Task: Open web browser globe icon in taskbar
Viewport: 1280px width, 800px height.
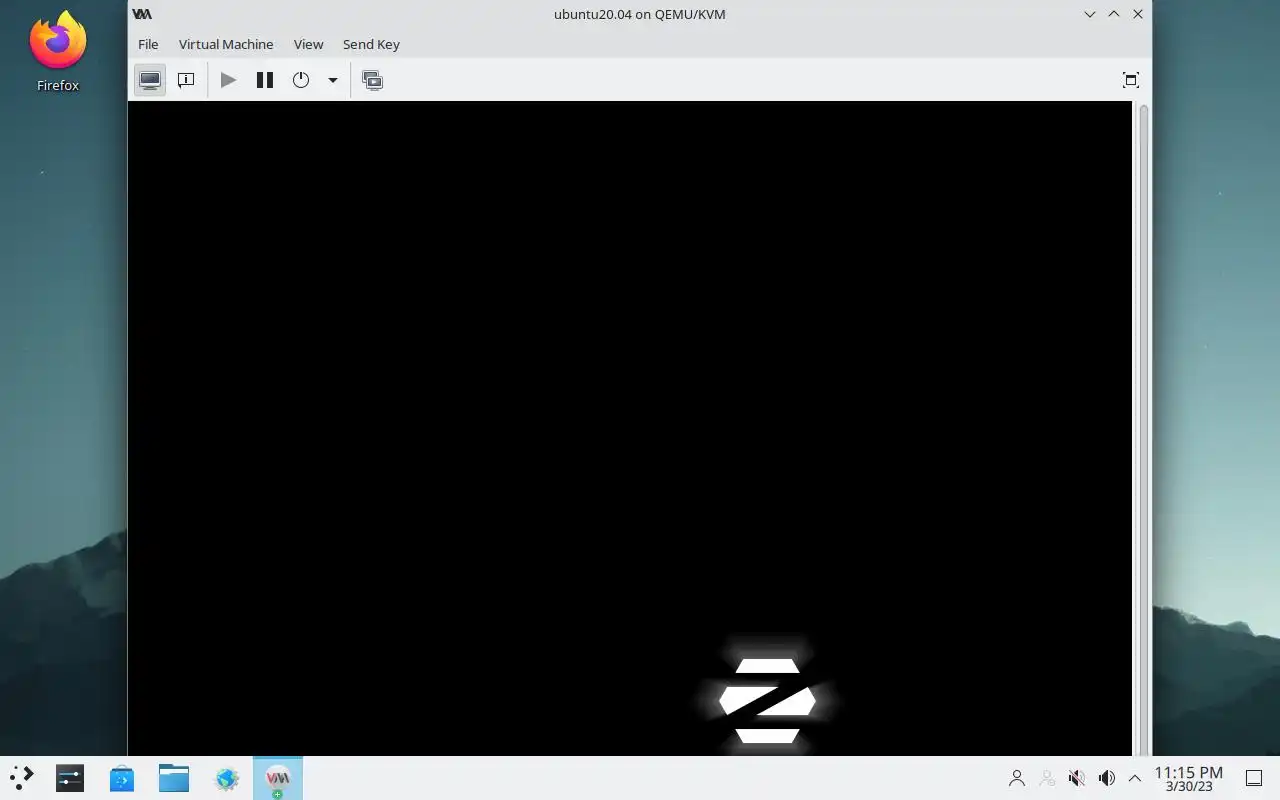Action: (x=227, y=778)
